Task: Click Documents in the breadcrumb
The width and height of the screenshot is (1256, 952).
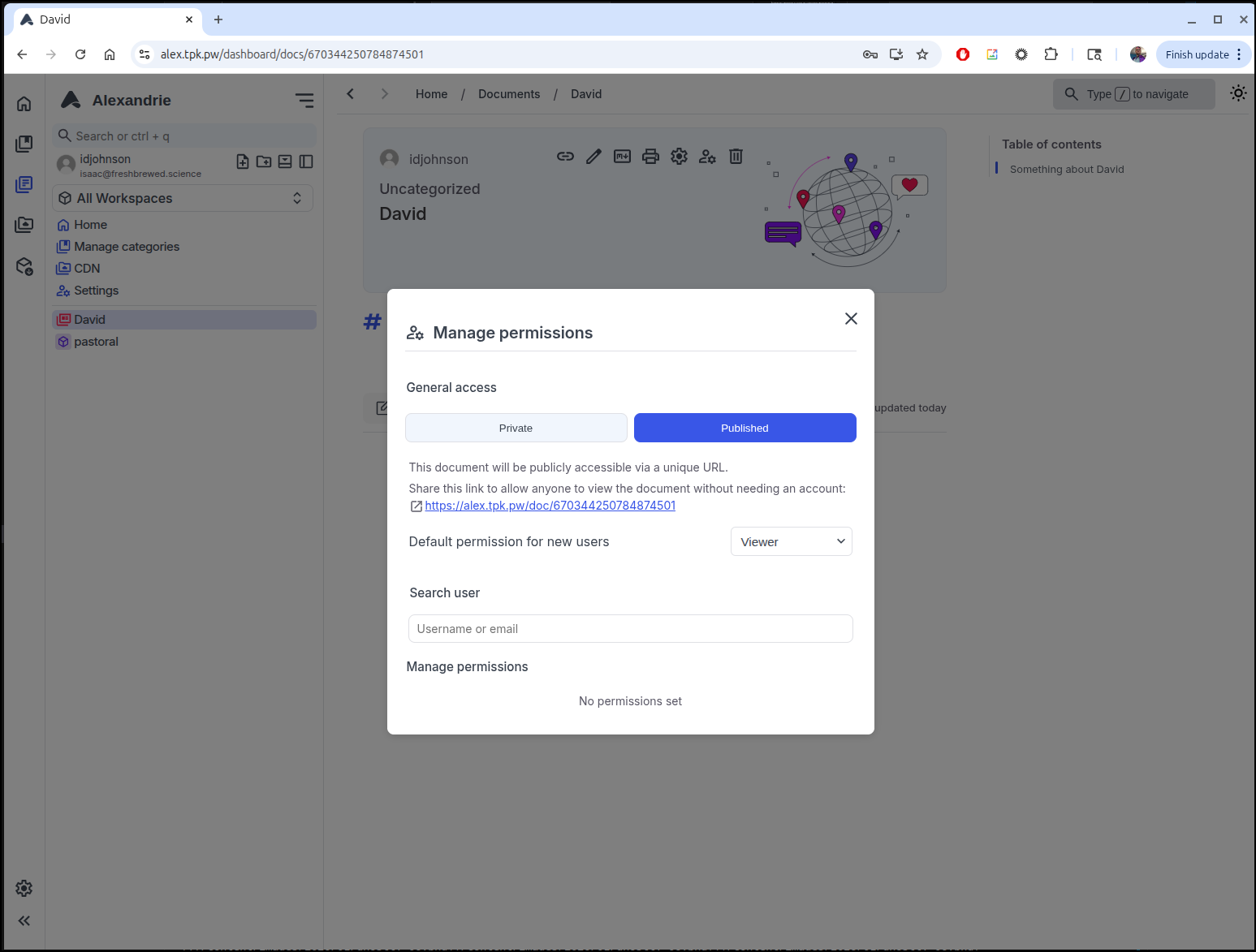Action: coord(508,94)
